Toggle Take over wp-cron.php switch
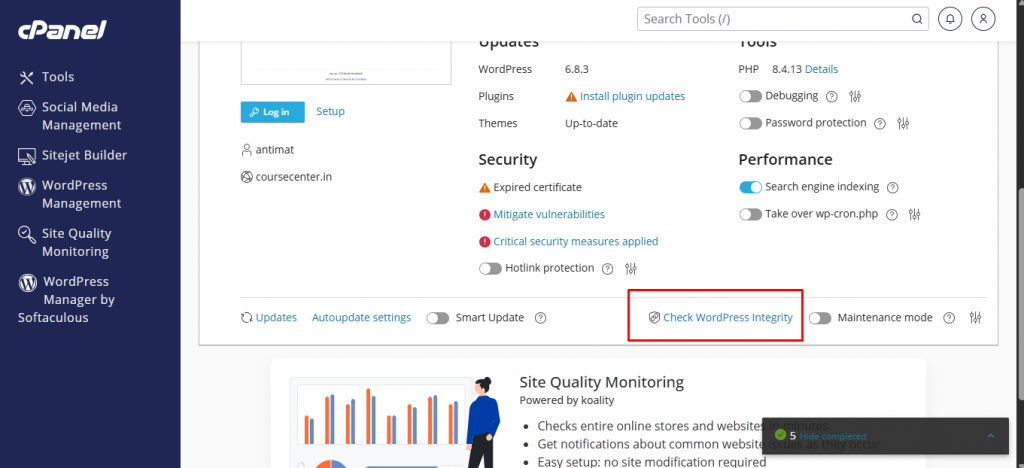This screenshot has height=468, width=1024. tap(750, 214)
